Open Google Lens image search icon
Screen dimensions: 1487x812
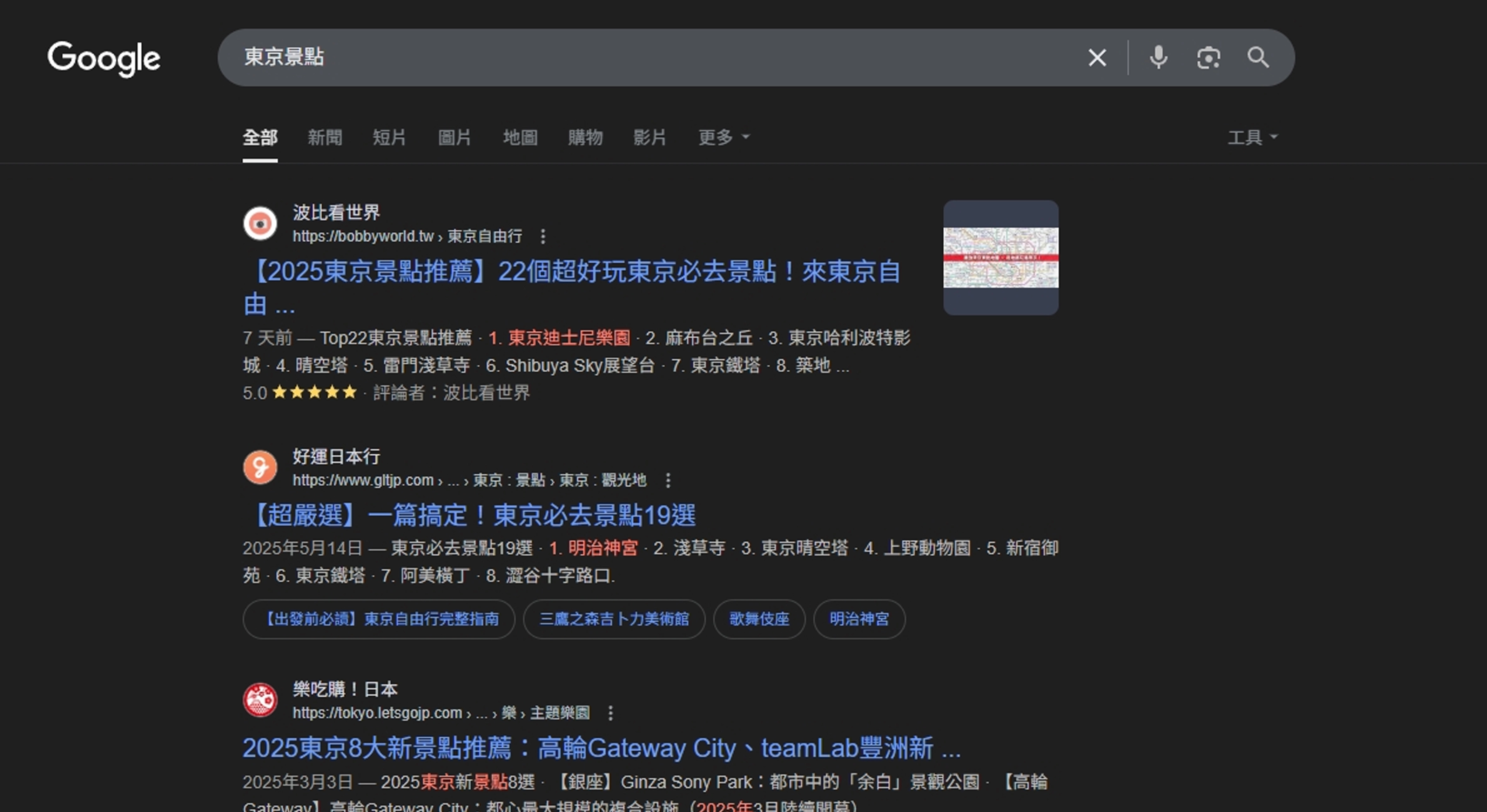(x=1208, y=58)
